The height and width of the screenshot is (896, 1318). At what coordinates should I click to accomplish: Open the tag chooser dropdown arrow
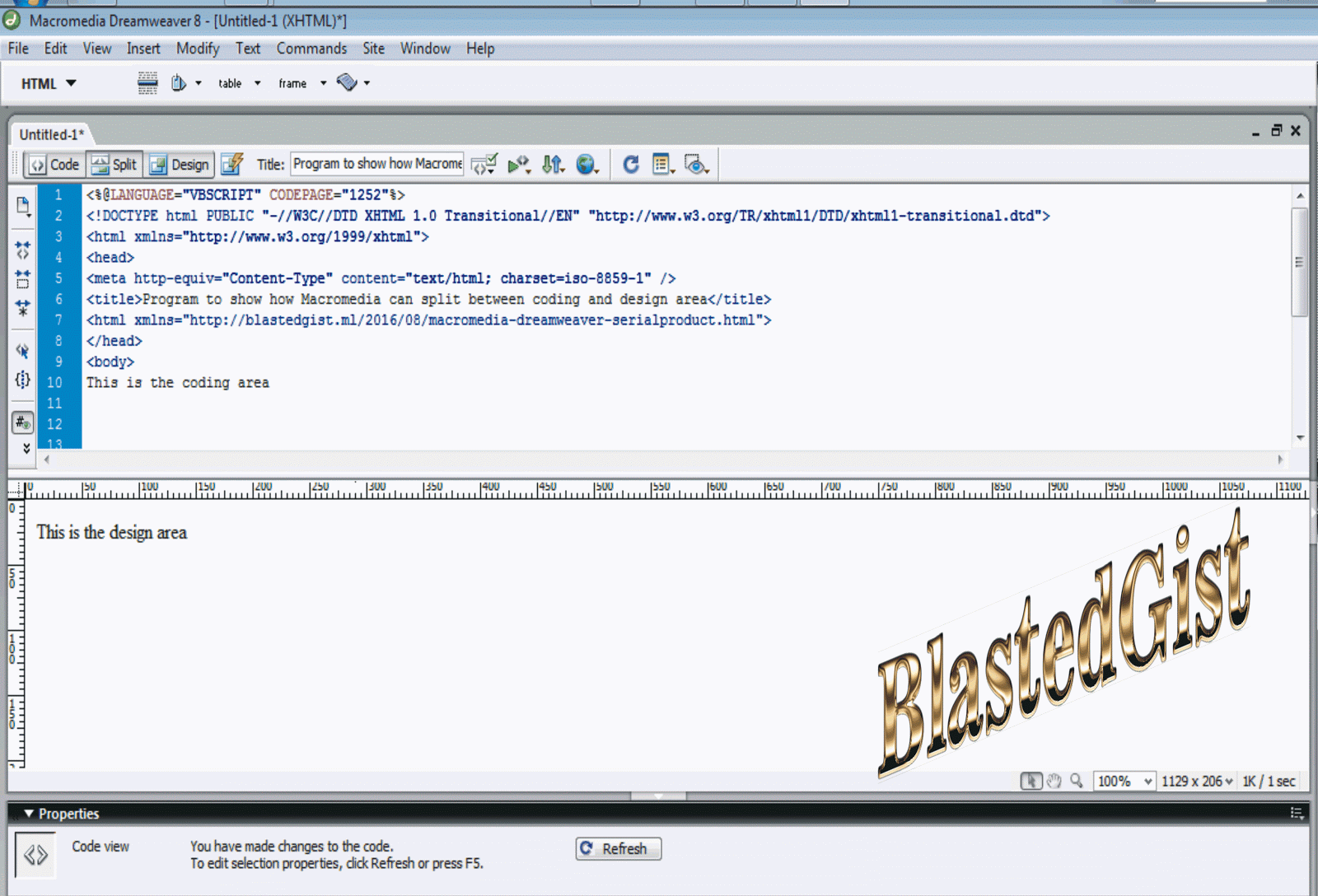pos(367,83)
